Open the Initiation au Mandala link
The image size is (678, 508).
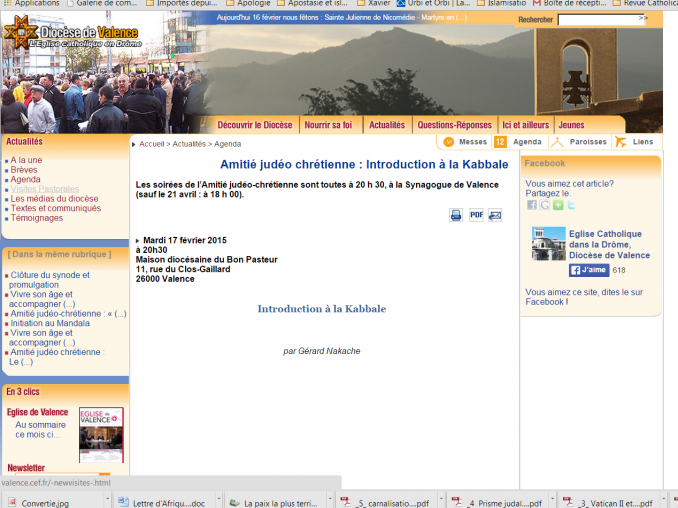tap(50, 323)
